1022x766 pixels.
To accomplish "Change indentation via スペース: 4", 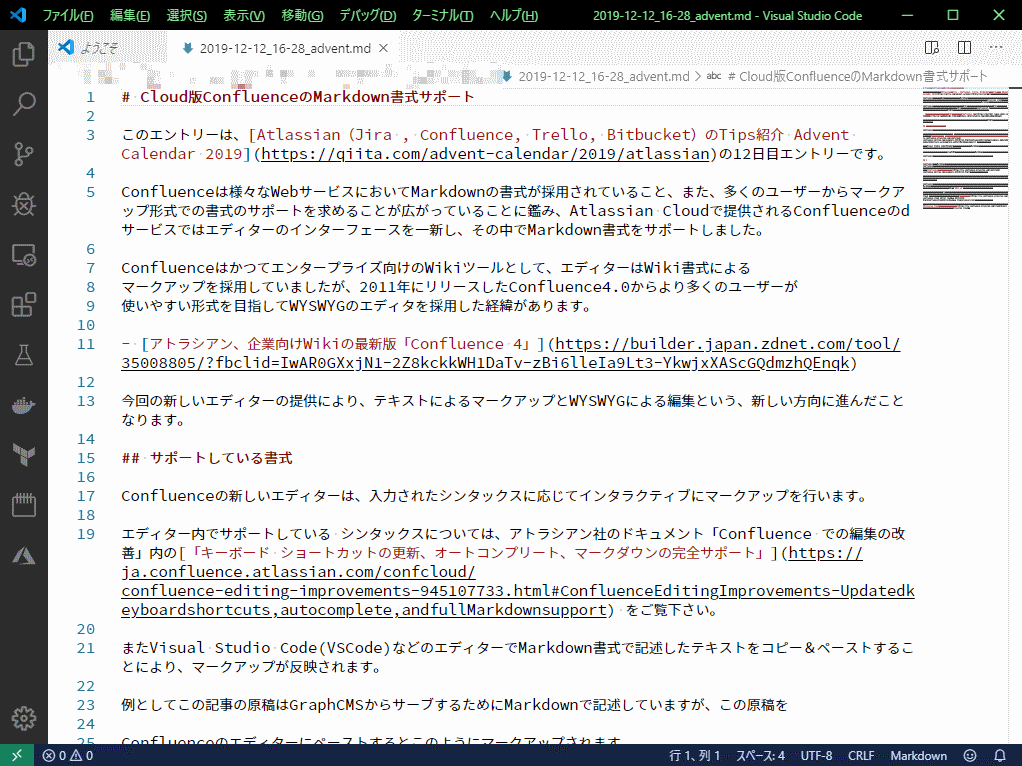I will [760, 755].
